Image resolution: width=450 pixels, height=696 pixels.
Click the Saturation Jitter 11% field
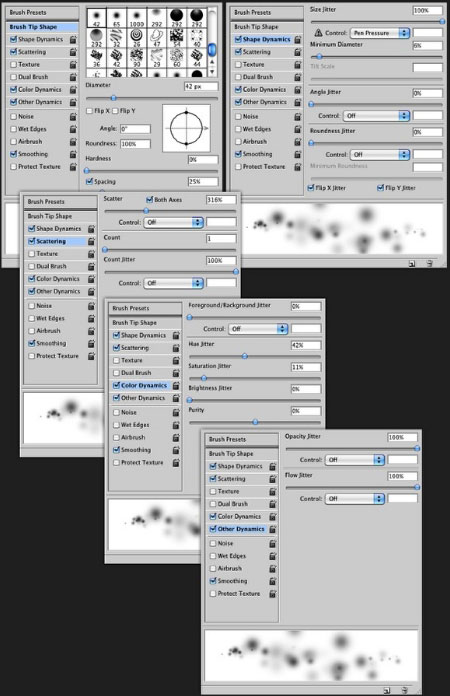(306, 367)
